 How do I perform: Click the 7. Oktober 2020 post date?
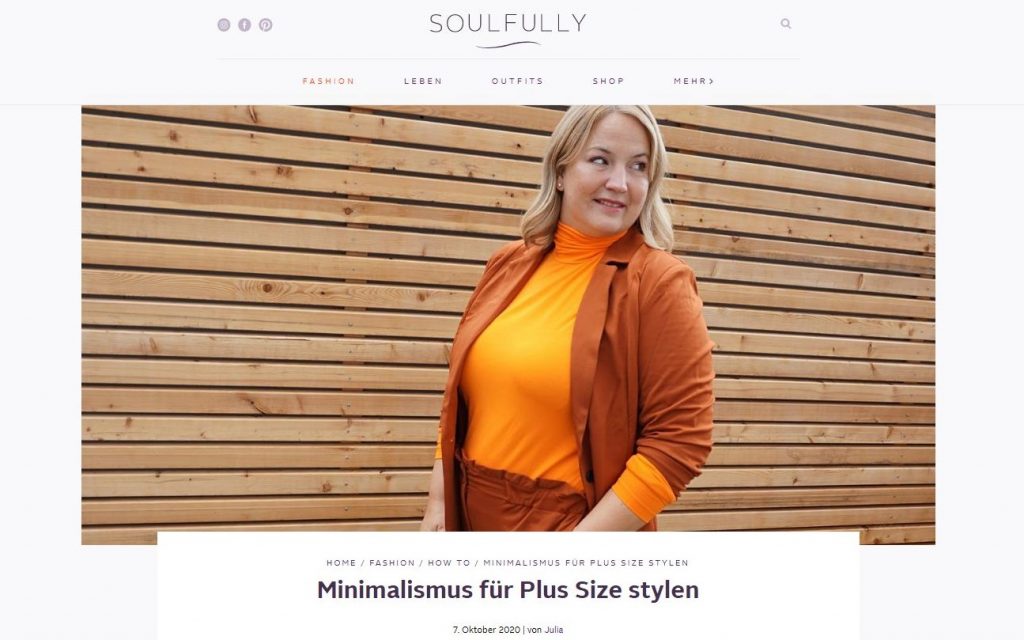point(486,630)
